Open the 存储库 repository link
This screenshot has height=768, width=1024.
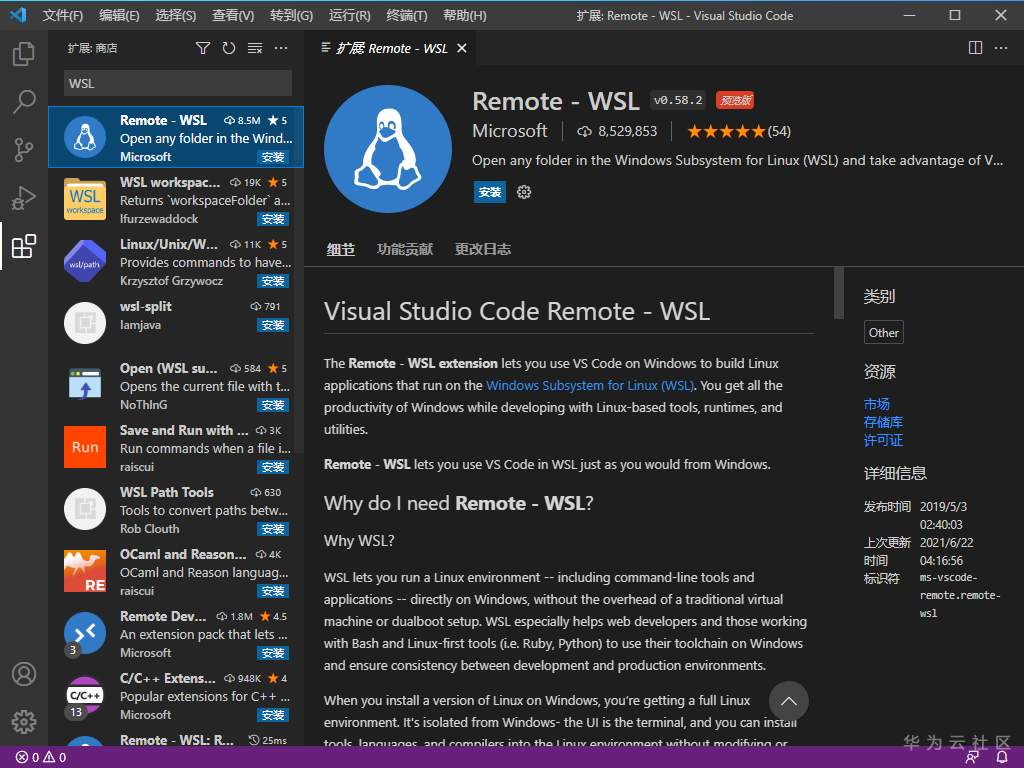(x=883, y=422)
